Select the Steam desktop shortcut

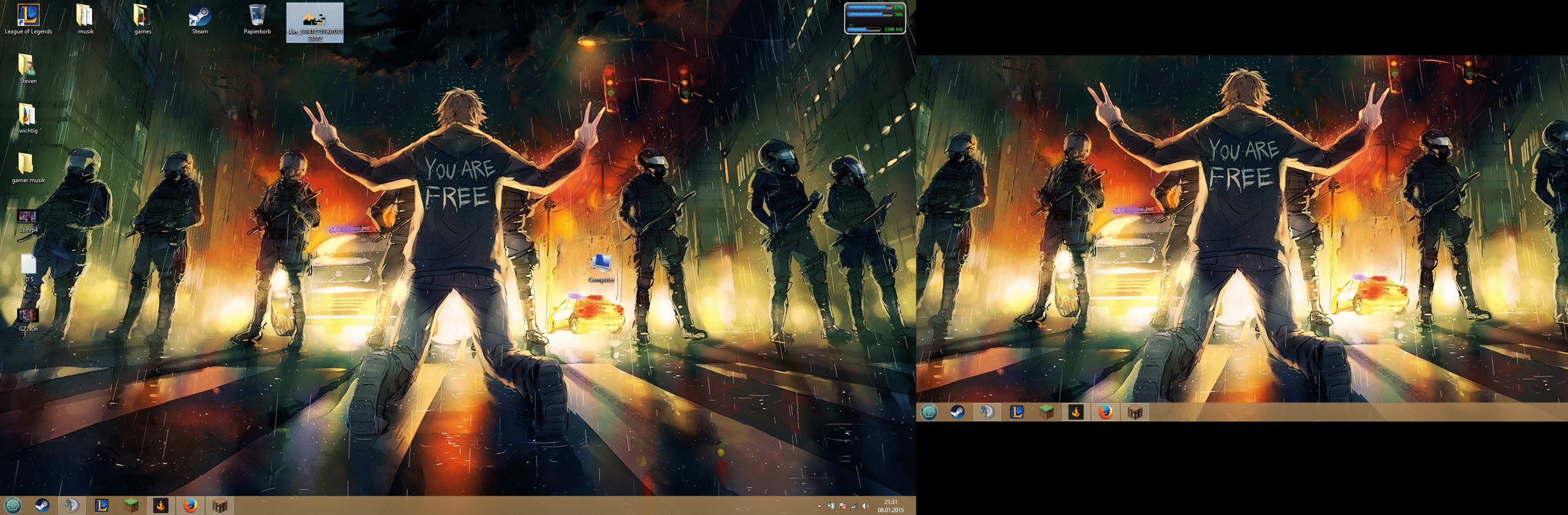(199, 19)
